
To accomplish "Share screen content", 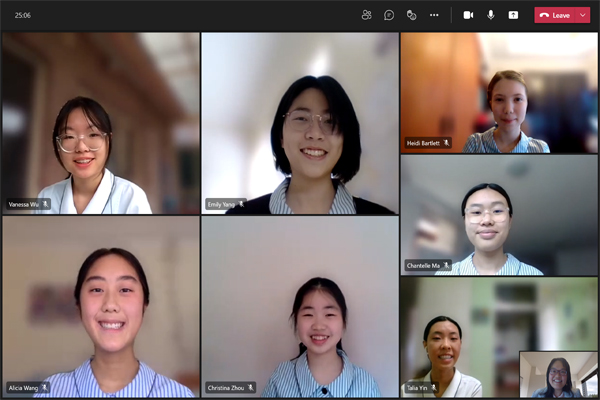I will pos(514,15).
